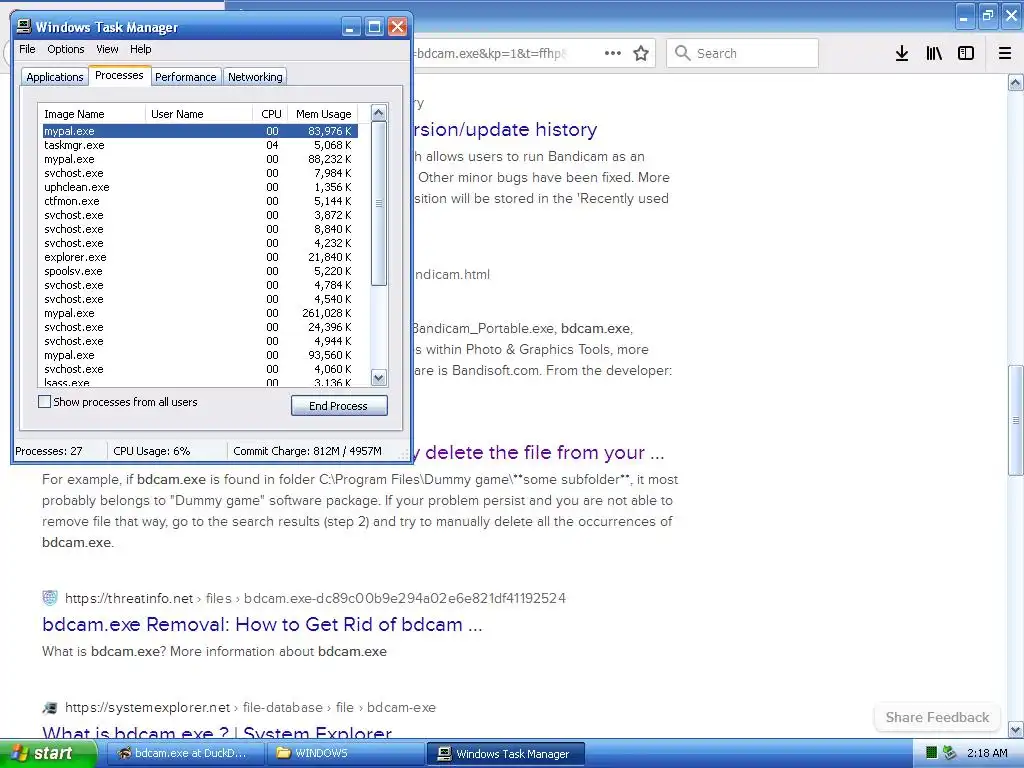Select the ctfmon.exe process row
This screenshot has height=768, width=1024.
tap(200, 201)
